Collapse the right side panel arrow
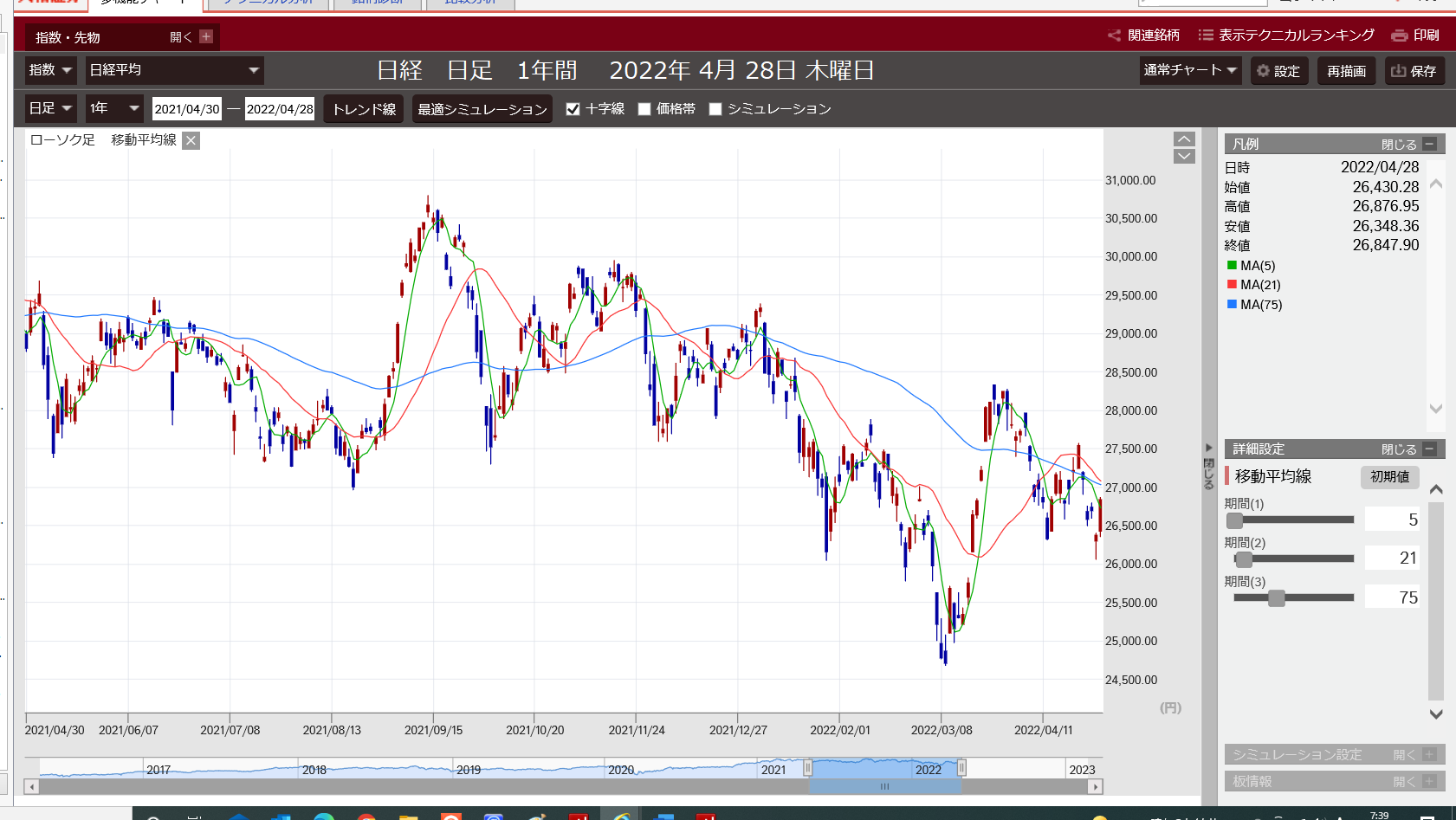Viewport: 1456px width, 820px height. 1209,448
